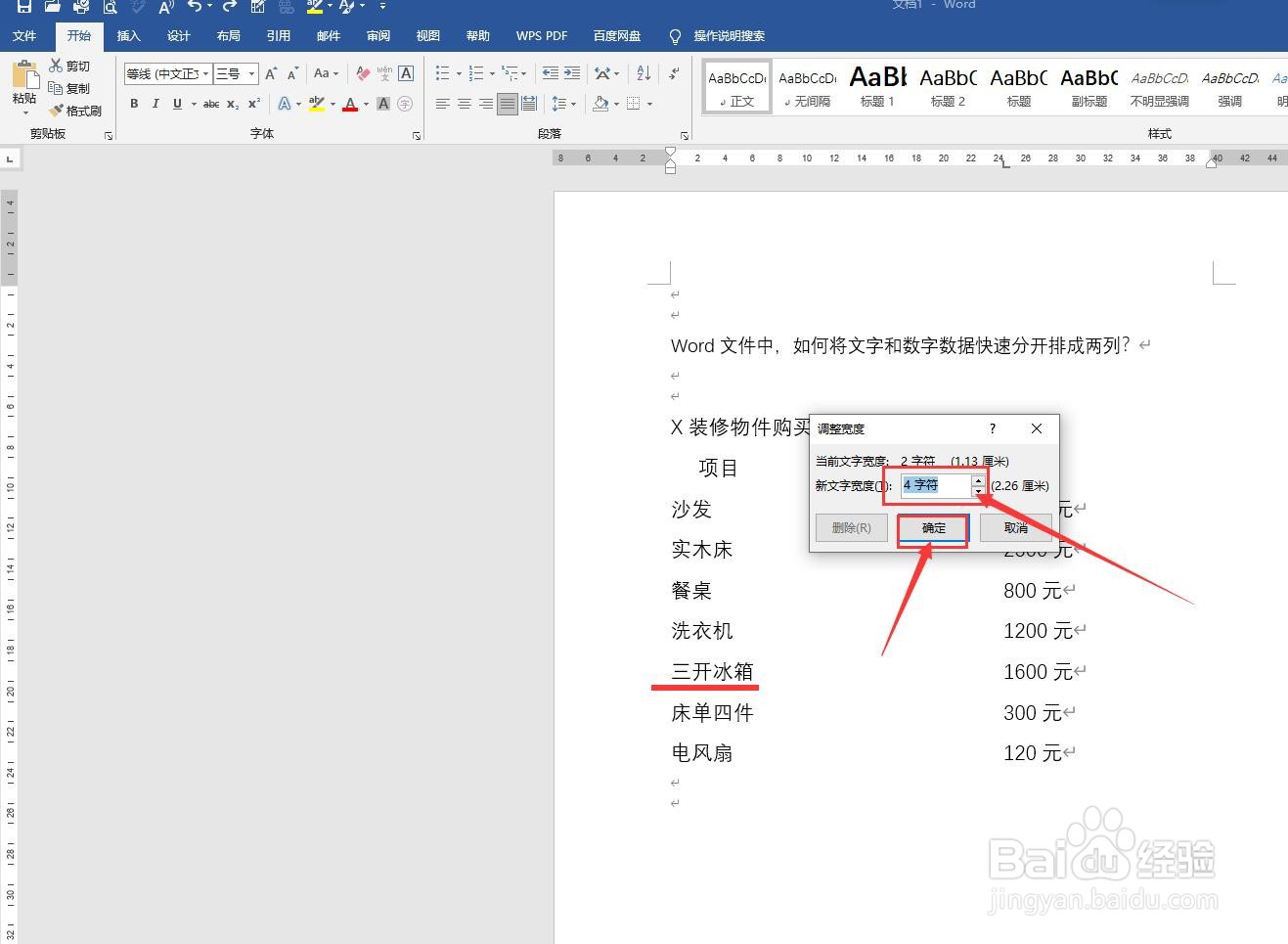This screenshot has height=944, width=1288.
Task: Clear formatting with the eraser icon
Action: click(361, 73)
